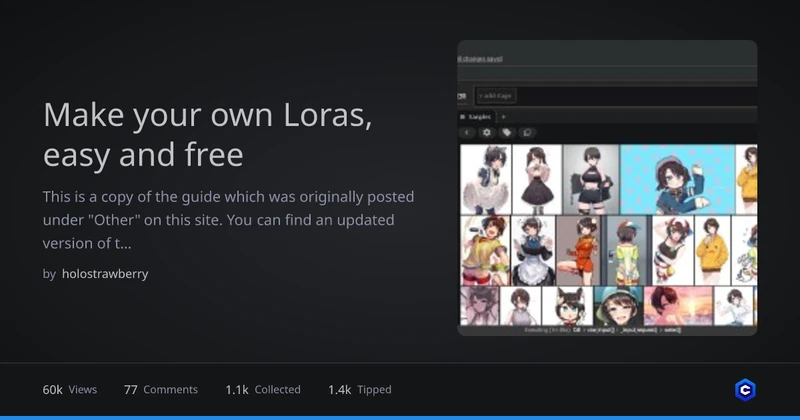Image resolution: width=800 pixels, height=420 pixels.
Task: Click the 'add tags' input field
Action: [x=496, y=96]
